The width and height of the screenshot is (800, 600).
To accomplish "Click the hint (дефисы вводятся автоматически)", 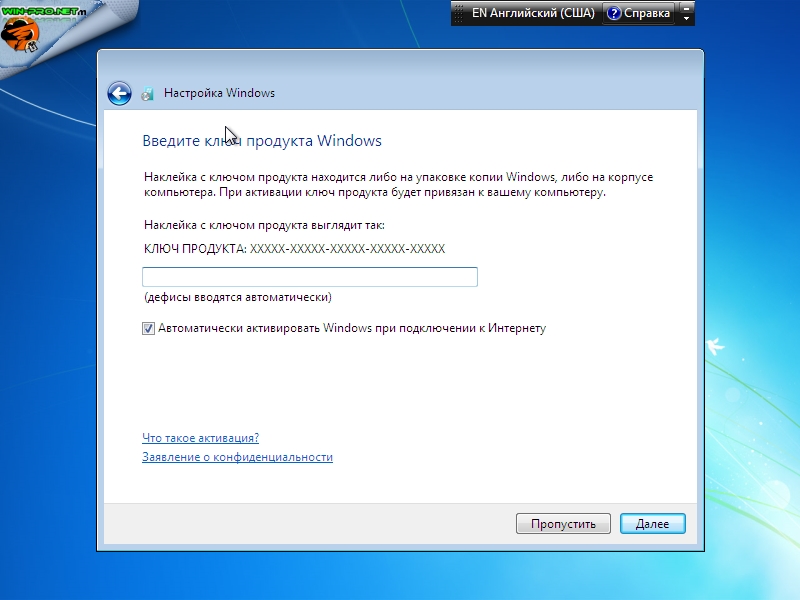I will (x=238, y=297).
